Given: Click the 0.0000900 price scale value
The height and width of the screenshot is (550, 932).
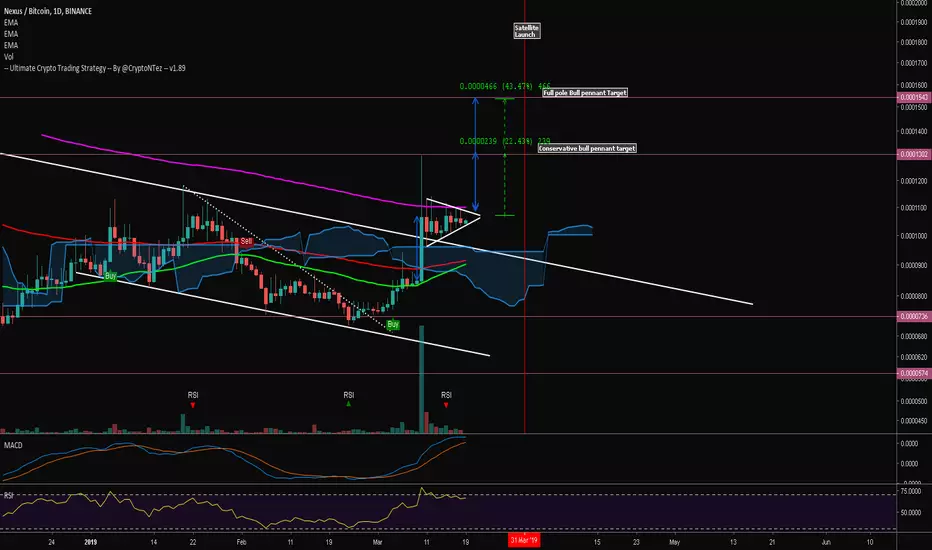Looking at the screenshot, I should click(914, 266).
